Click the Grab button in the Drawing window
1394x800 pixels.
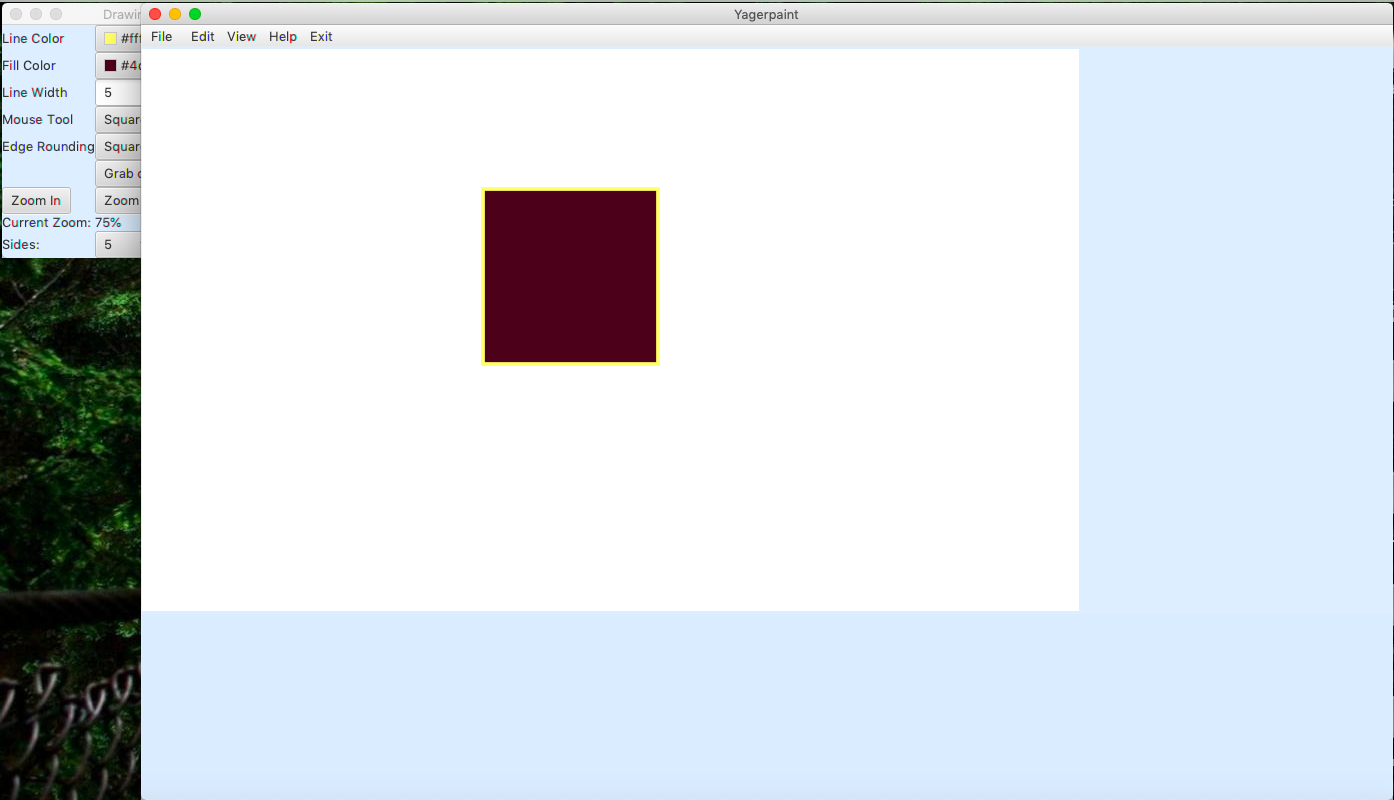coord(118,174)
